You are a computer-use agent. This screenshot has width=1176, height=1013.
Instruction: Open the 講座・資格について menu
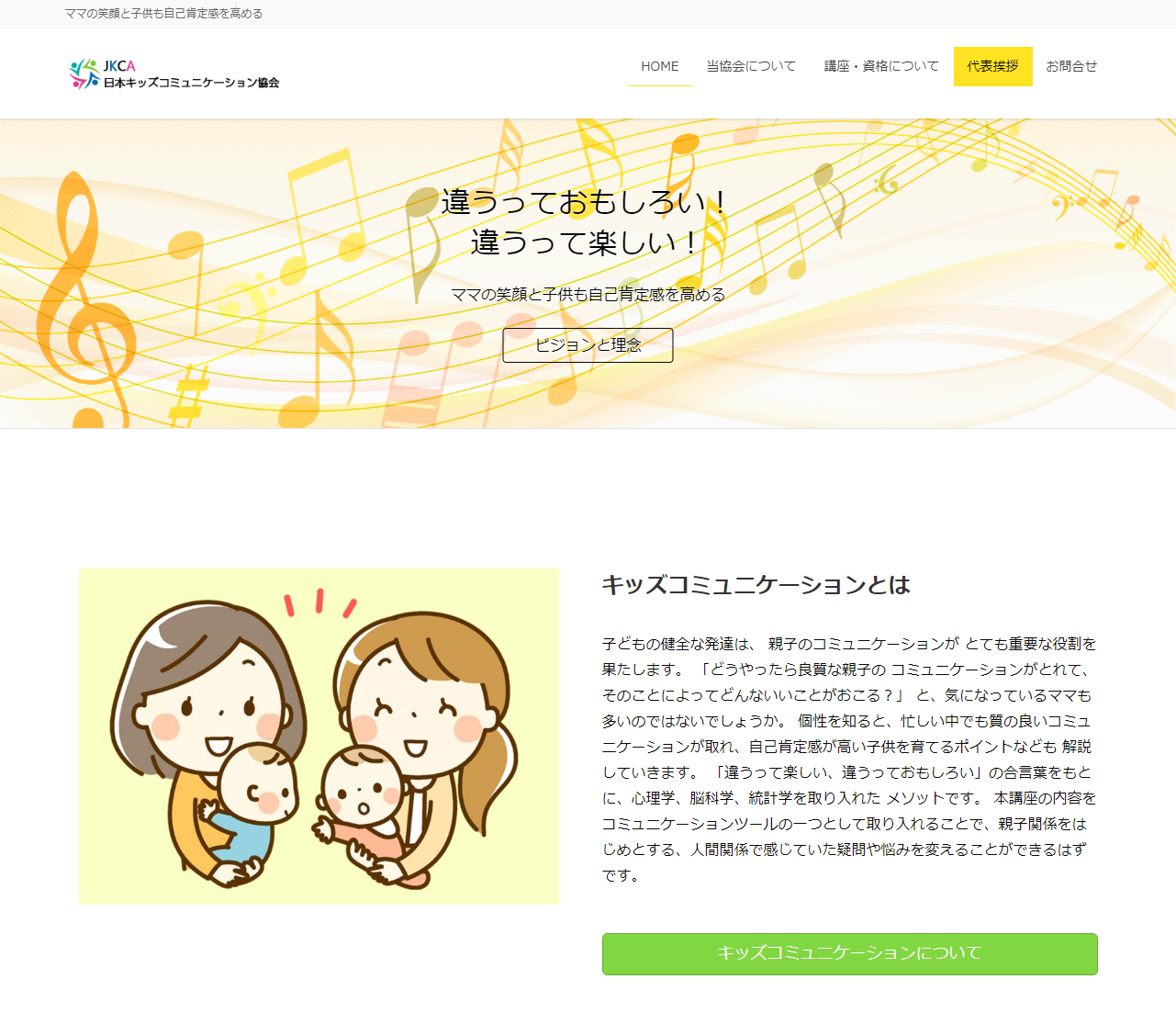point(881,66)
